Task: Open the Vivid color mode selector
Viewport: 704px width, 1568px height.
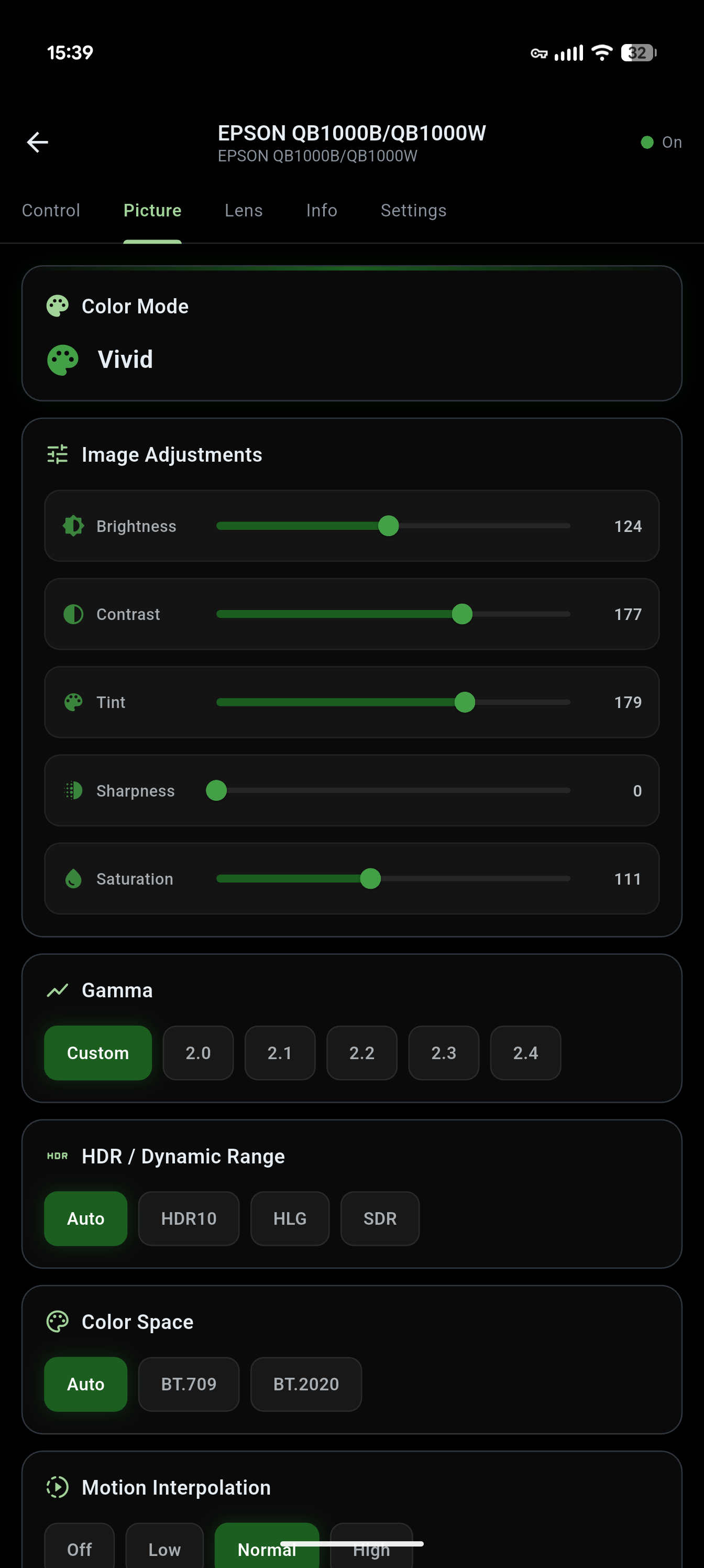Action: point(125,360)
